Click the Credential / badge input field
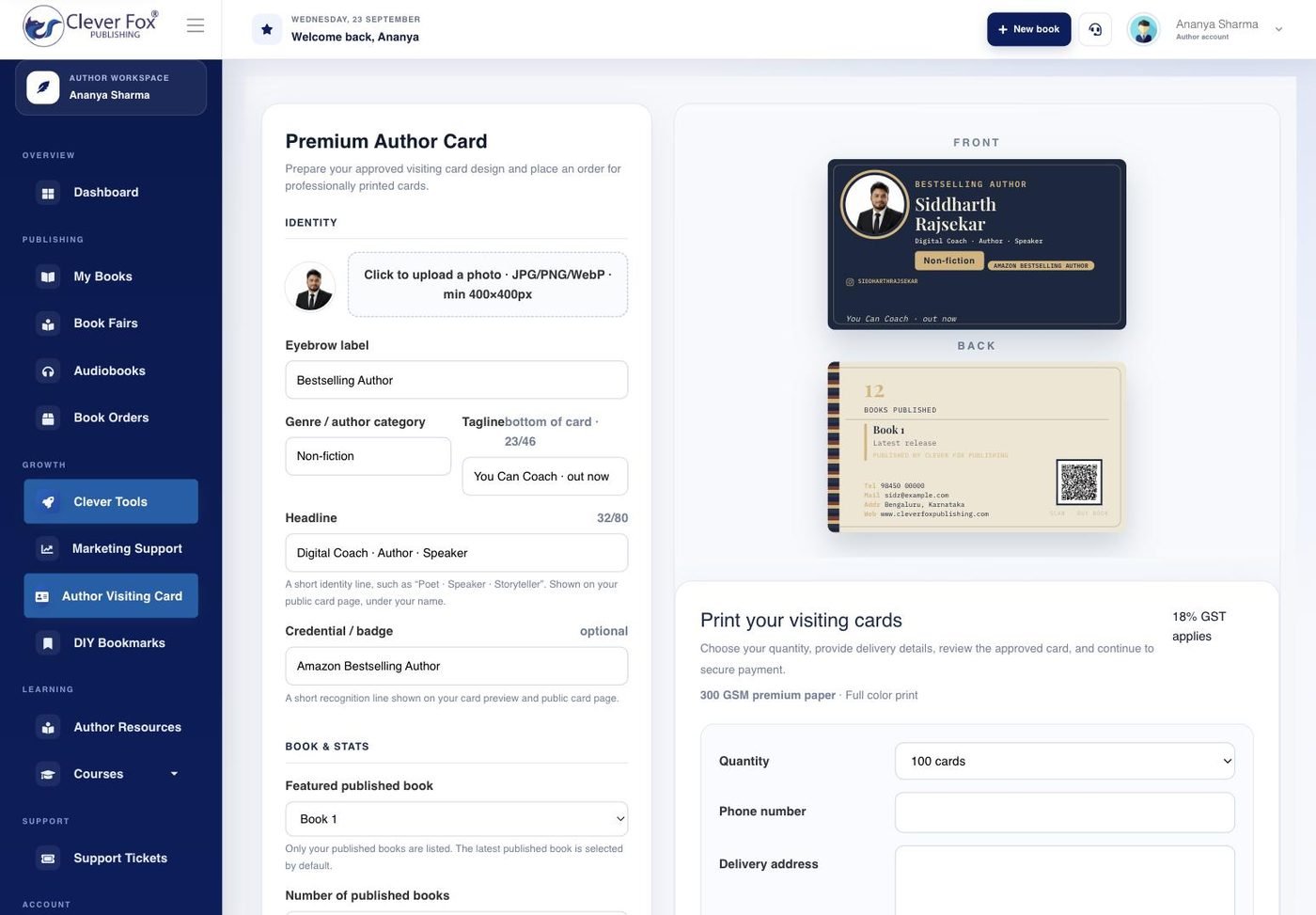Viewport: 1316px width, 915px height. [x=456, y=666]
